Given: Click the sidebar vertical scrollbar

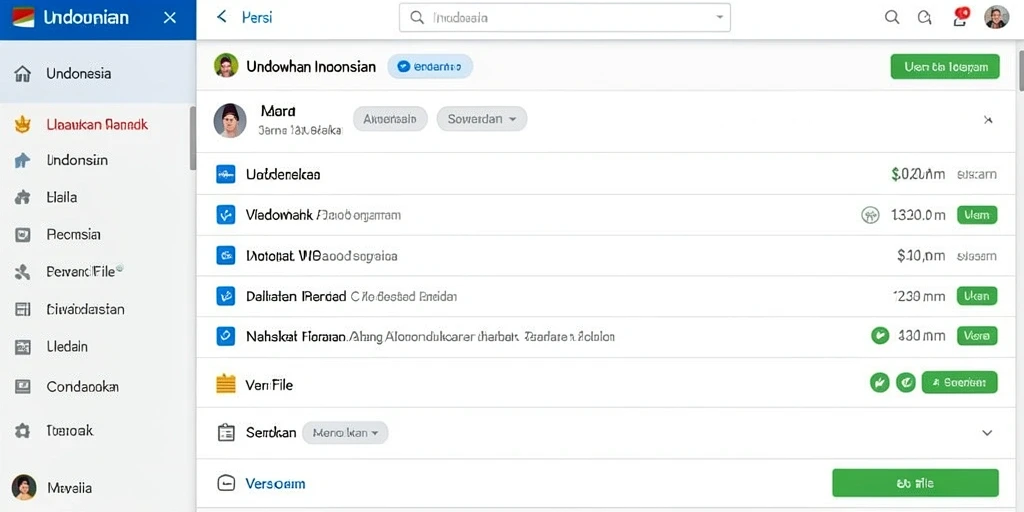Looking at the screenshot, I should point(193,137).
